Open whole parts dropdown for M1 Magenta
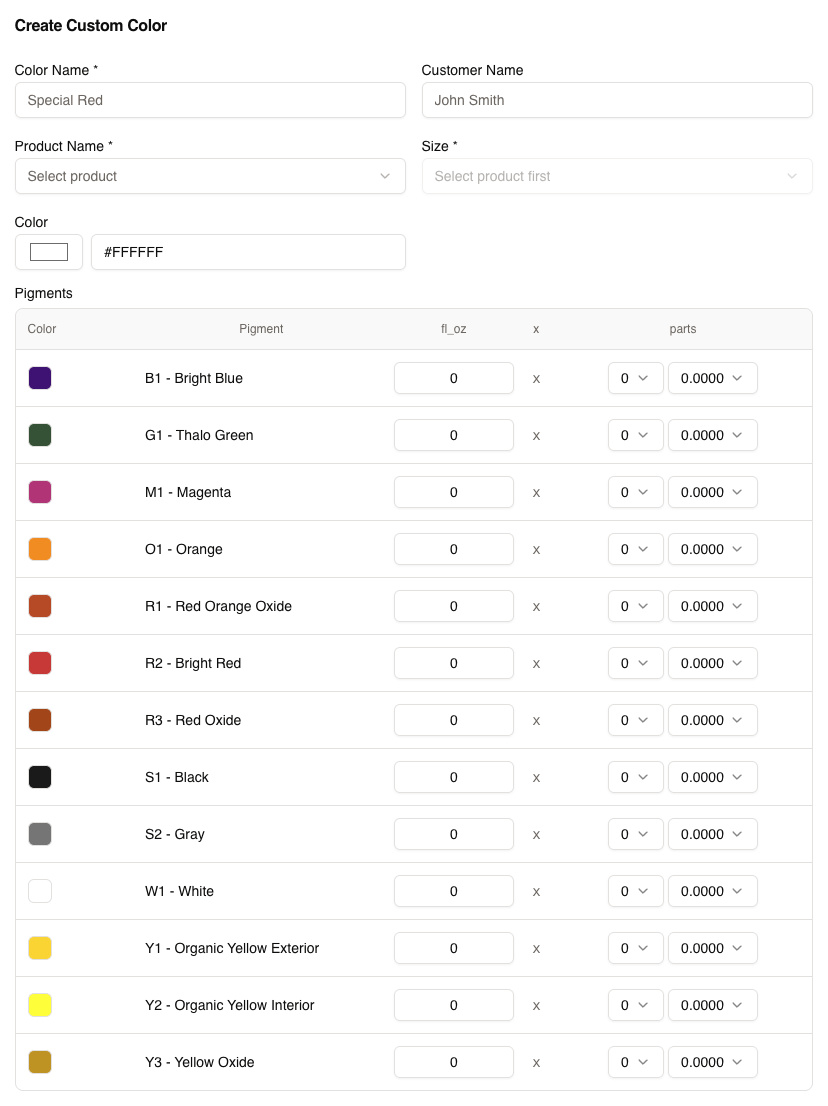This screenshot has width=828, height=1106. tap(635, 492)
